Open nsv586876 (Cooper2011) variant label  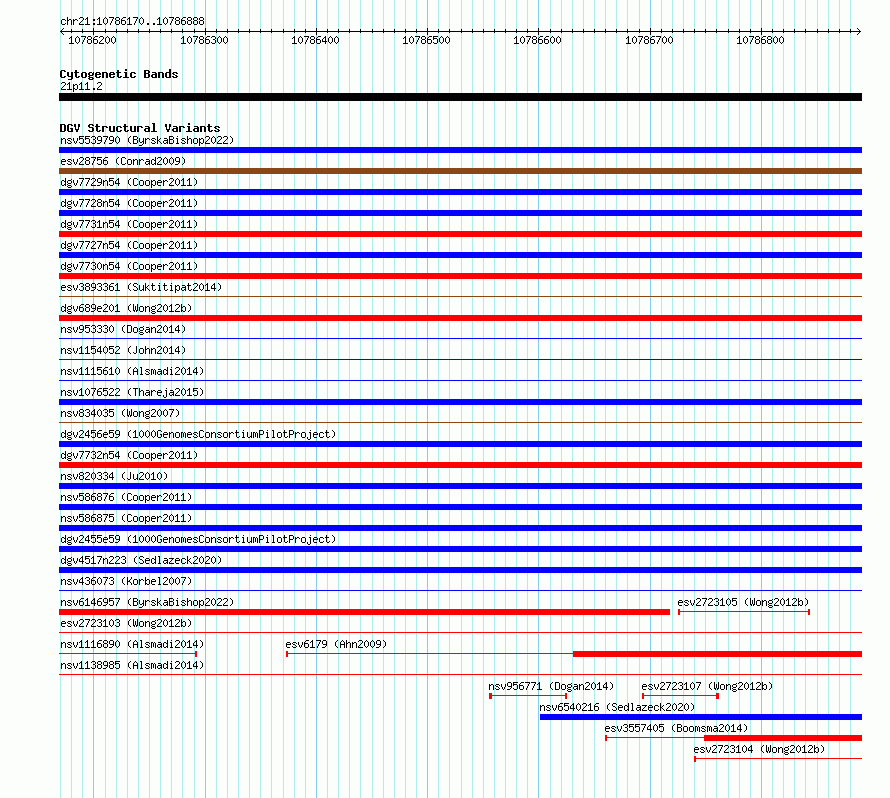[126, 497]
